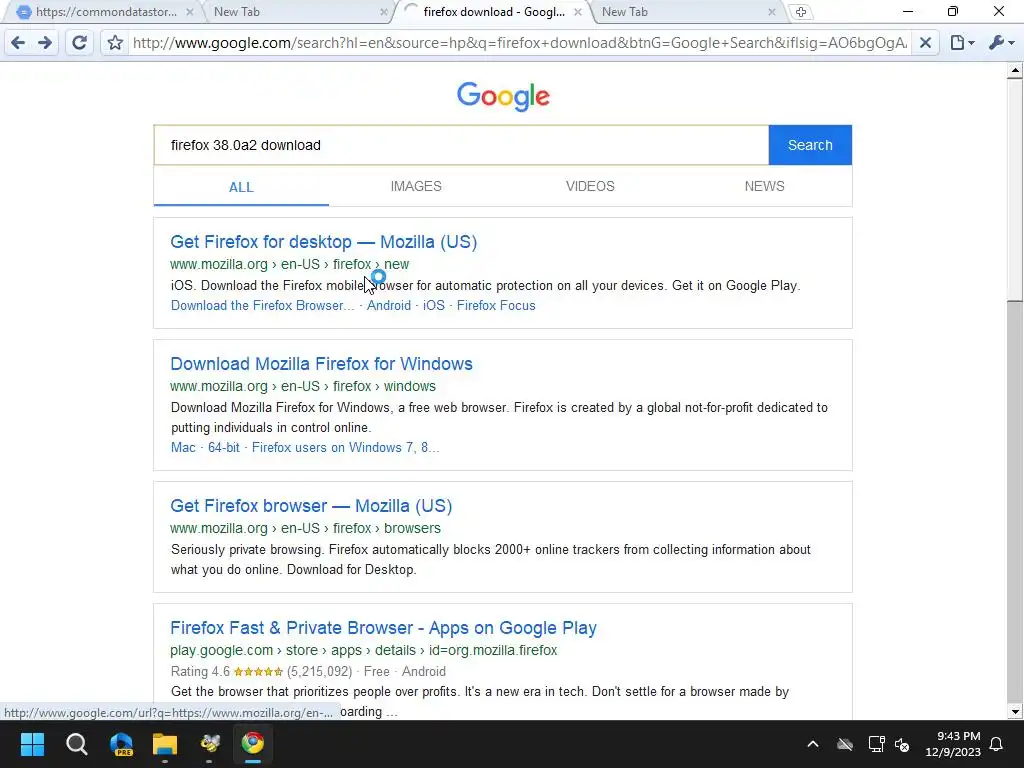
Task: Open Download Mozilla Firefox for Windows result
Action: (321, 364)
